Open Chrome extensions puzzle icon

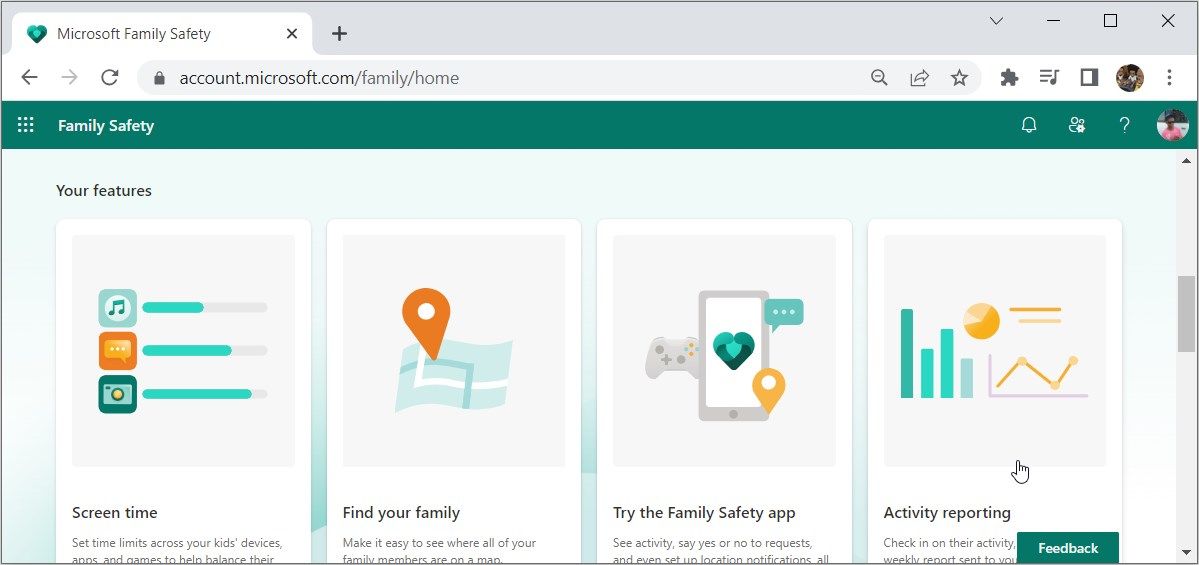(1009, 77)
